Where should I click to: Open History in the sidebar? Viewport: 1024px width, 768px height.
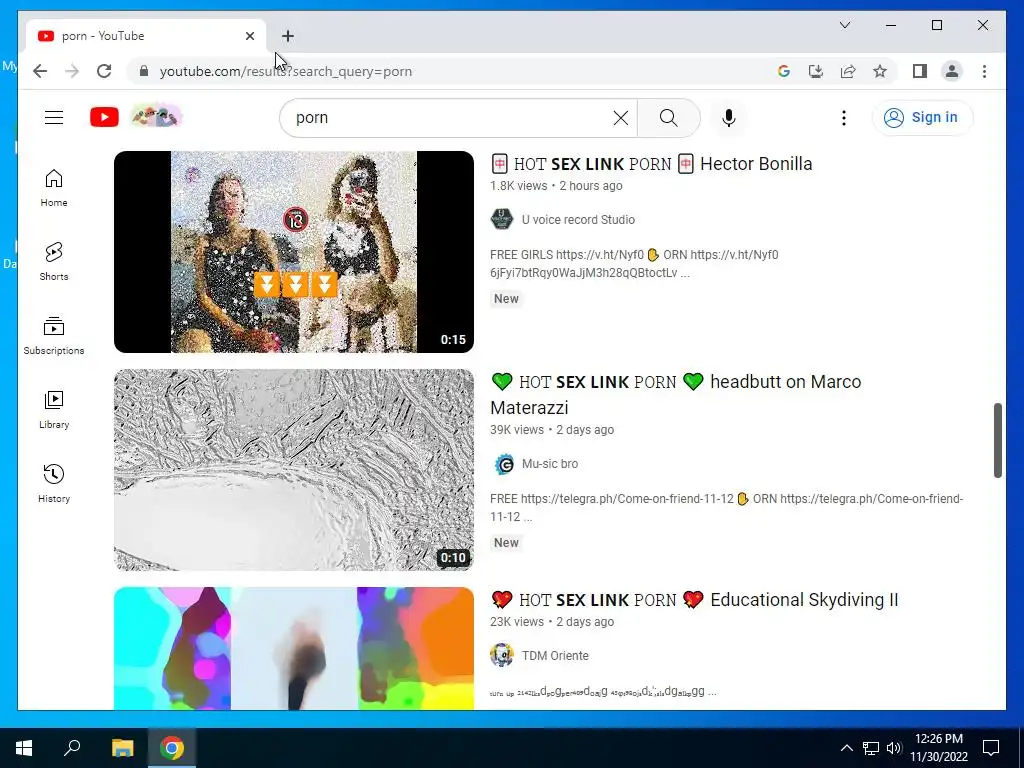(54, 483)
